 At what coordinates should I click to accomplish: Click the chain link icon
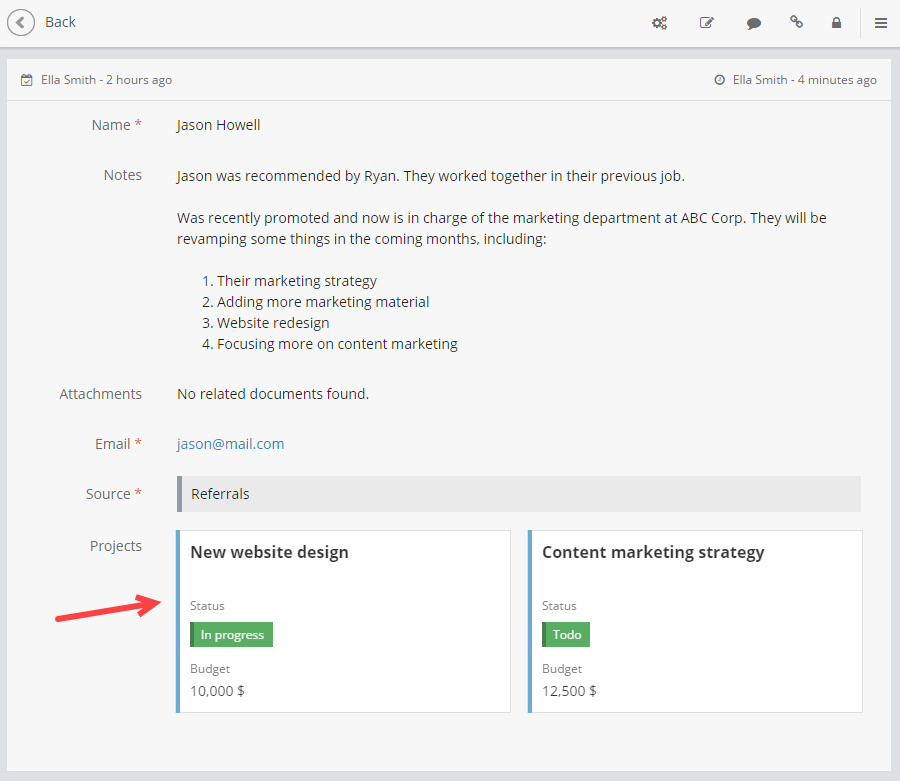pyautogui.click(x=796, y=22)
